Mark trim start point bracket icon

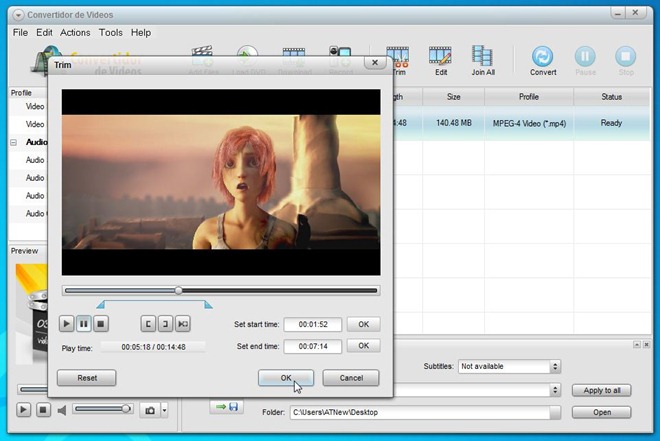(148, 324)
